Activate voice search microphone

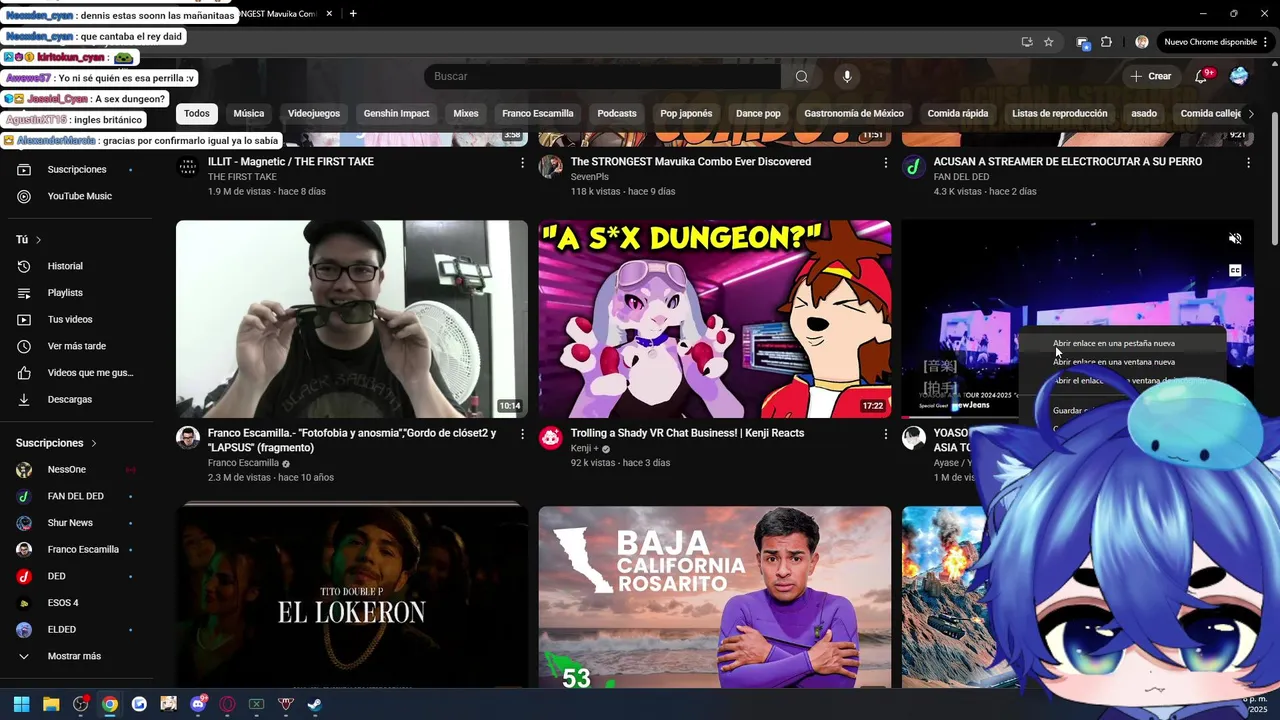tap(847, 77)
